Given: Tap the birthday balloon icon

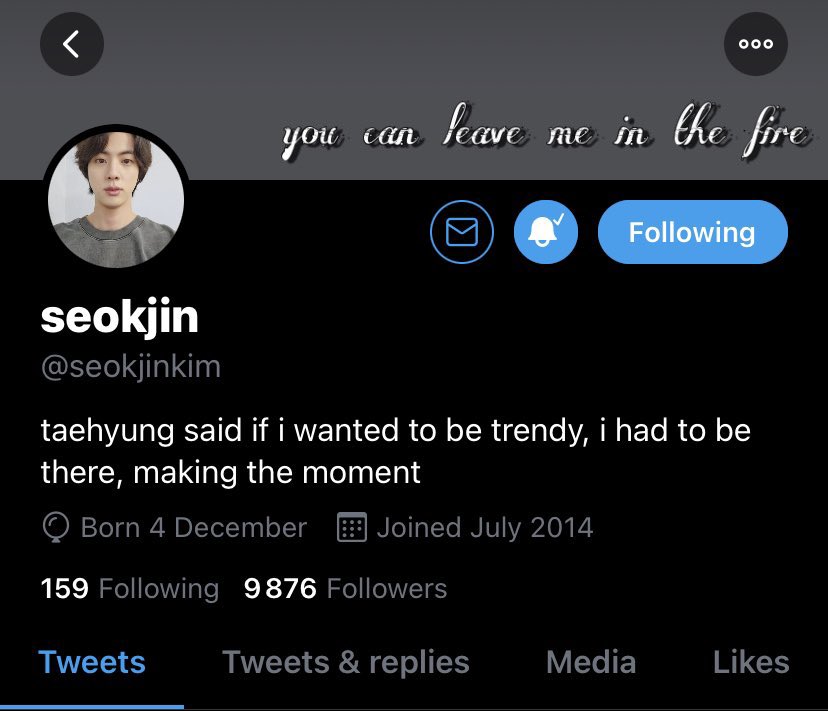Looking at the screenshot, I should click(55, 527).
